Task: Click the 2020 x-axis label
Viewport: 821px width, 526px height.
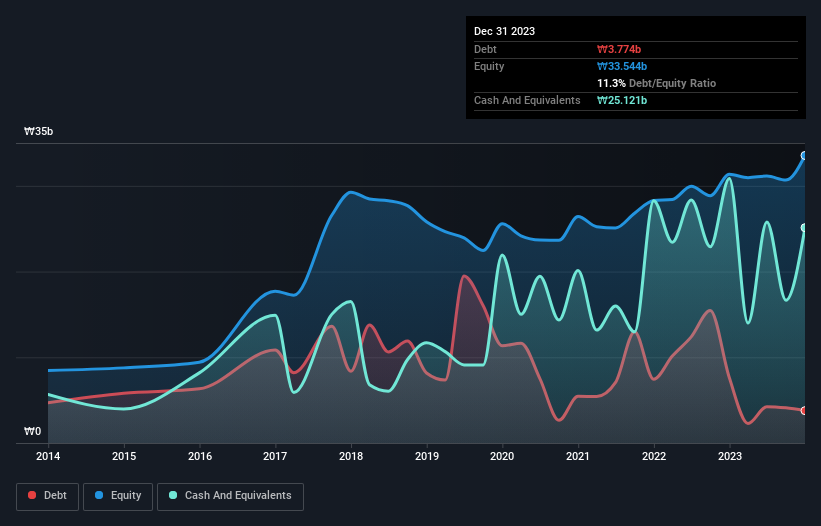Action: pos(502,456)
